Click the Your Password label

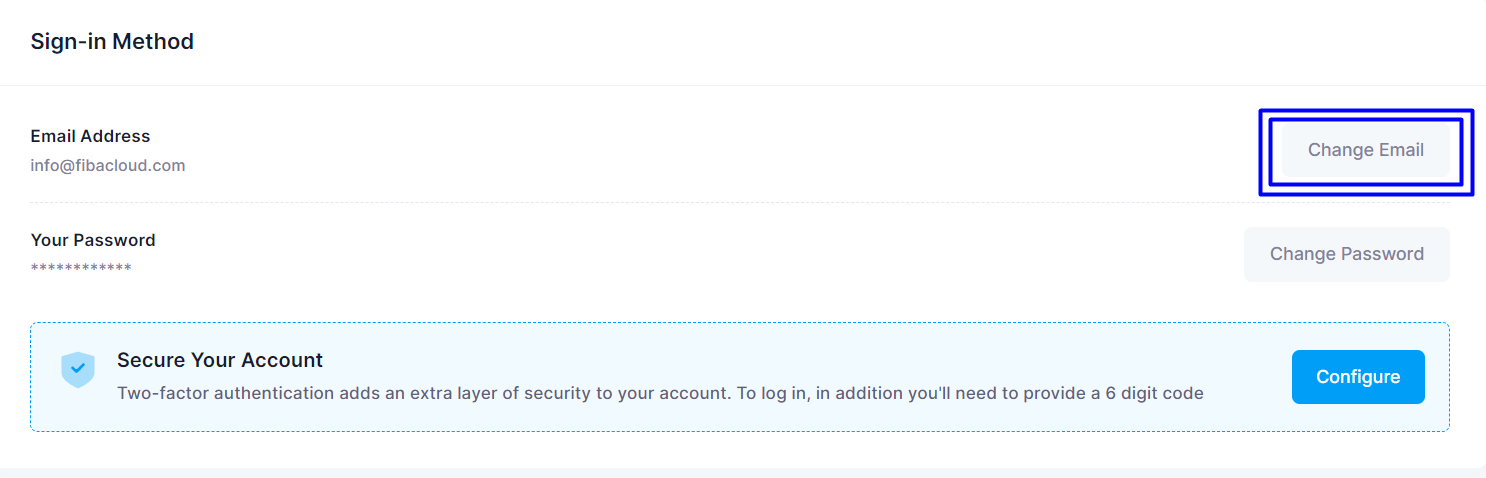[x=93, y=240]
